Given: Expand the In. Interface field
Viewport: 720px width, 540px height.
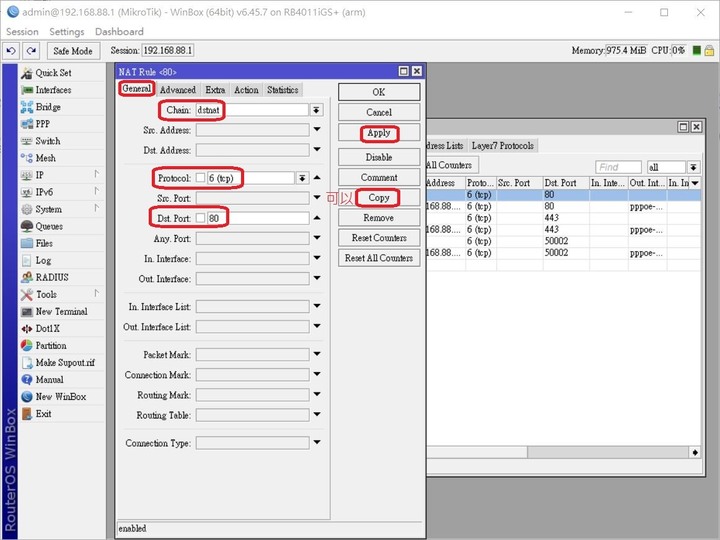Looking at the screenshot, I should (317, 258).
